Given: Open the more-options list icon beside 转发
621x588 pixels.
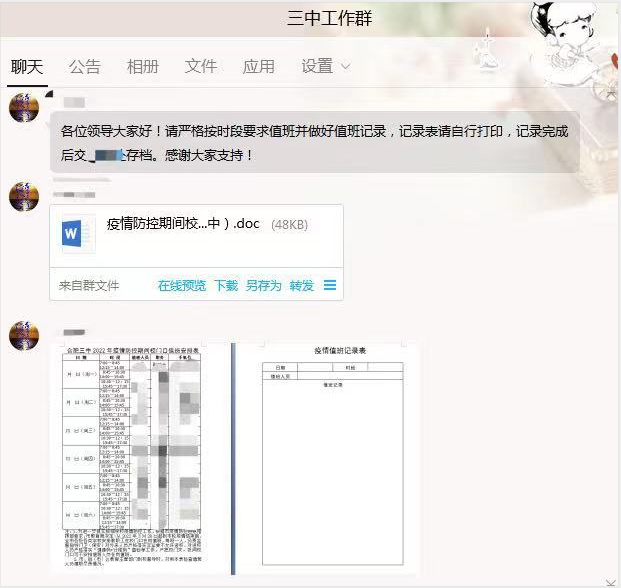Looking at the screenshot, I should [330, 286].
